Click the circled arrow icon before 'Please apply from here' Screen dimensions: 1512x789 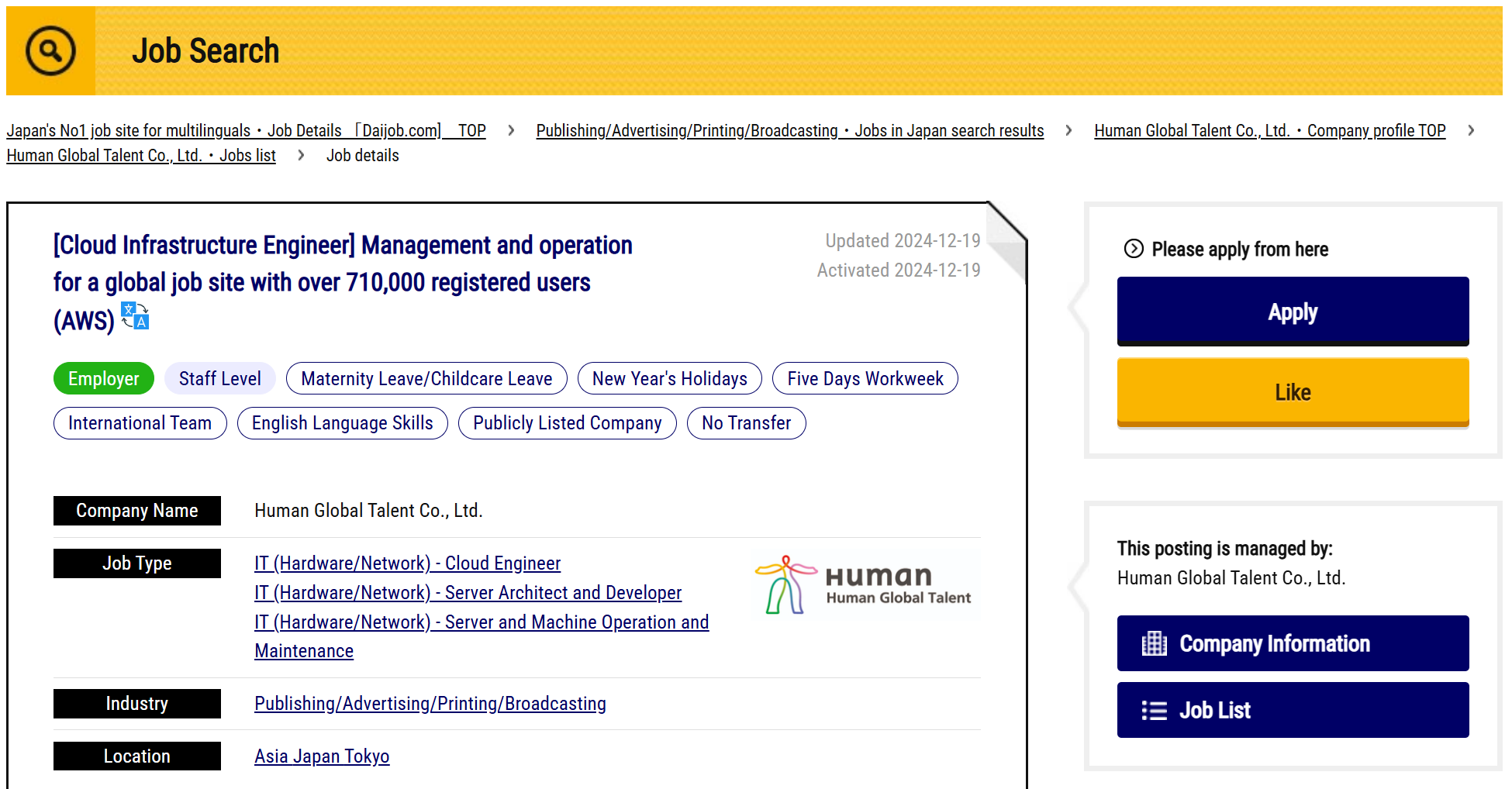pyautogui.click(x=1134, y=249)
